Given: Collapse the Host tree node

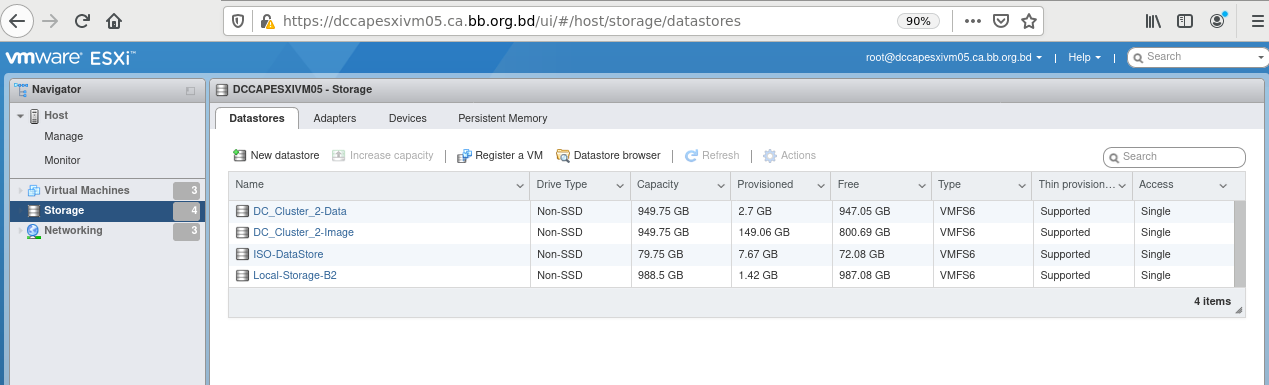Looking at the screenshot, I should (20, 117).
